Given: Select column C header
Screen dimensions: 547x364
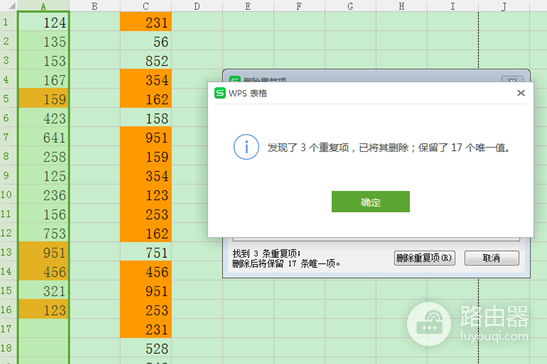Looking at the screenshot, I should tap(146, 6).
